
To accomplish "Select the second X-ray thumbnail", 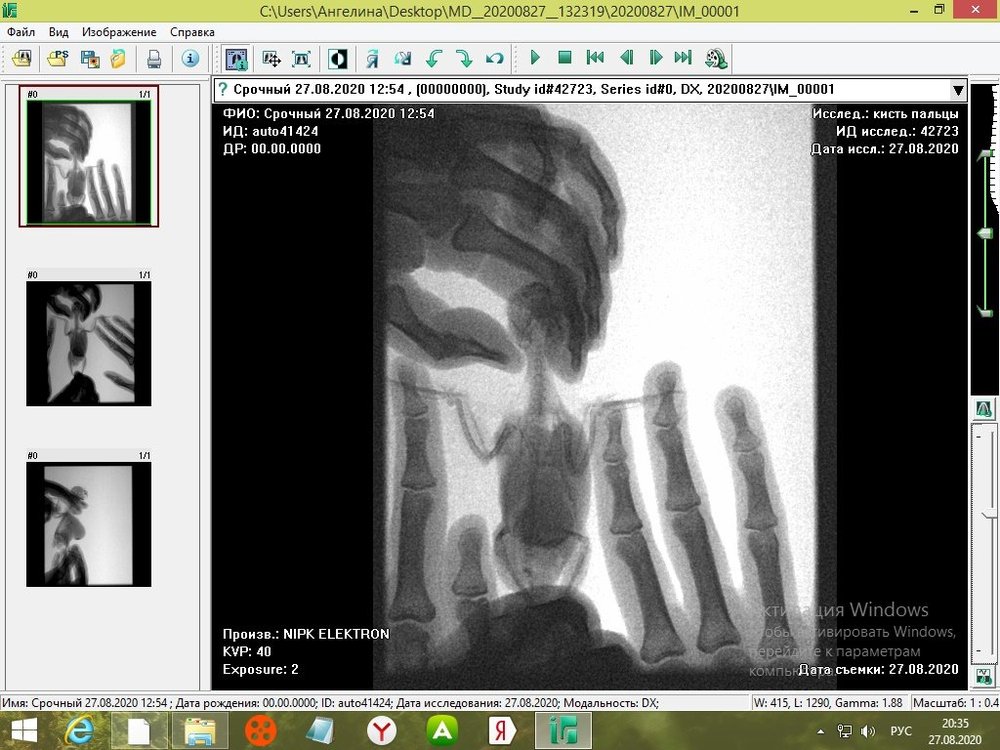I will (x=89, y=343).
